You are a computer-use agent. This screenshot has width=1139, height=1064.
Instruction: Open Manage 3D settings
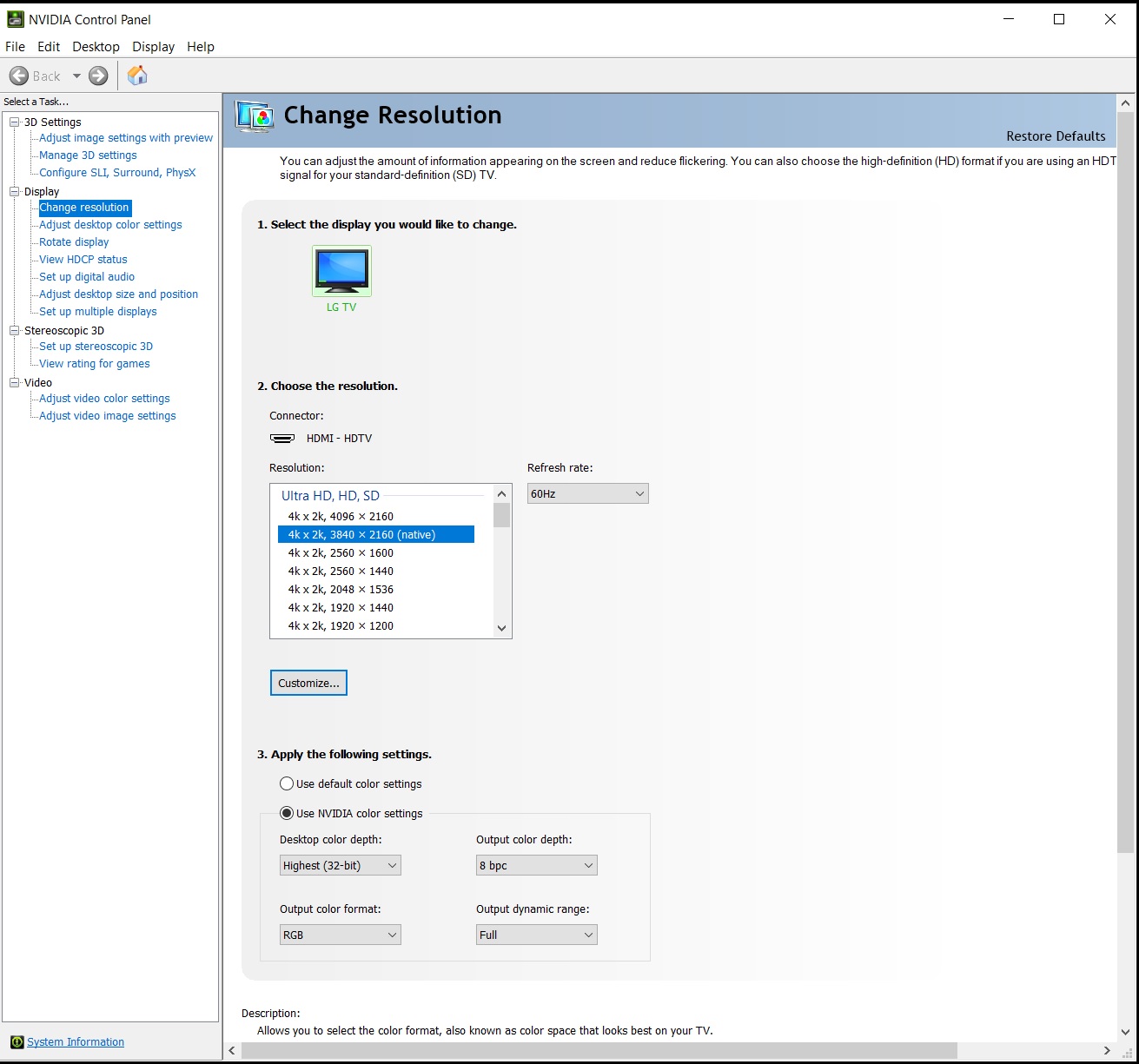coord(88,155)
